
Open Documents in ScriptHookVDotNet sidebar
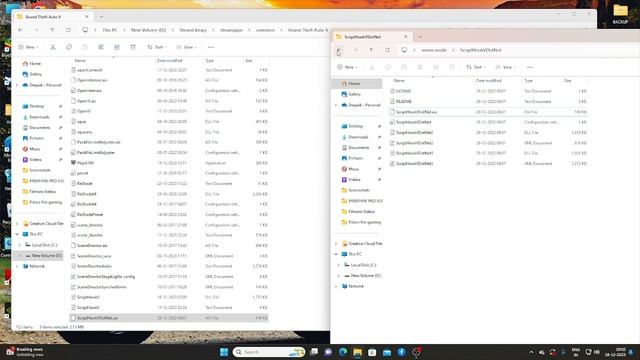(358, 148)
